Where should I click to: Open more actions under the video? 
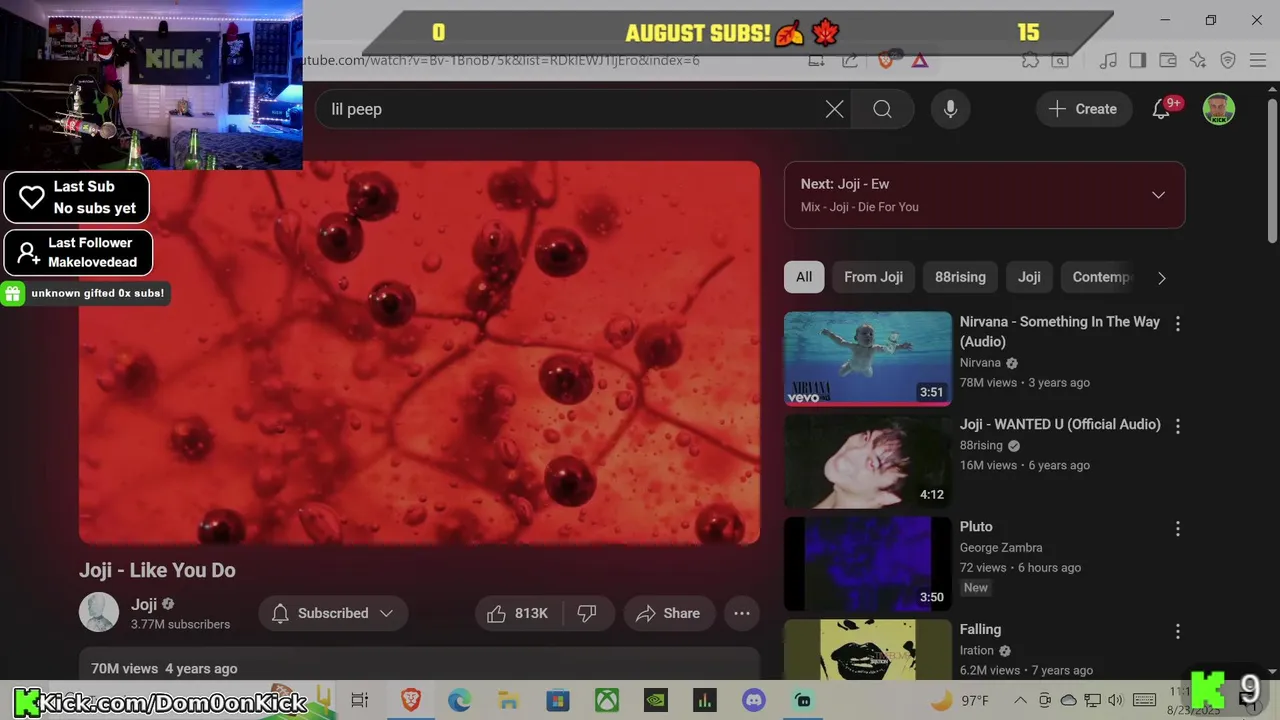click(742, 613)
